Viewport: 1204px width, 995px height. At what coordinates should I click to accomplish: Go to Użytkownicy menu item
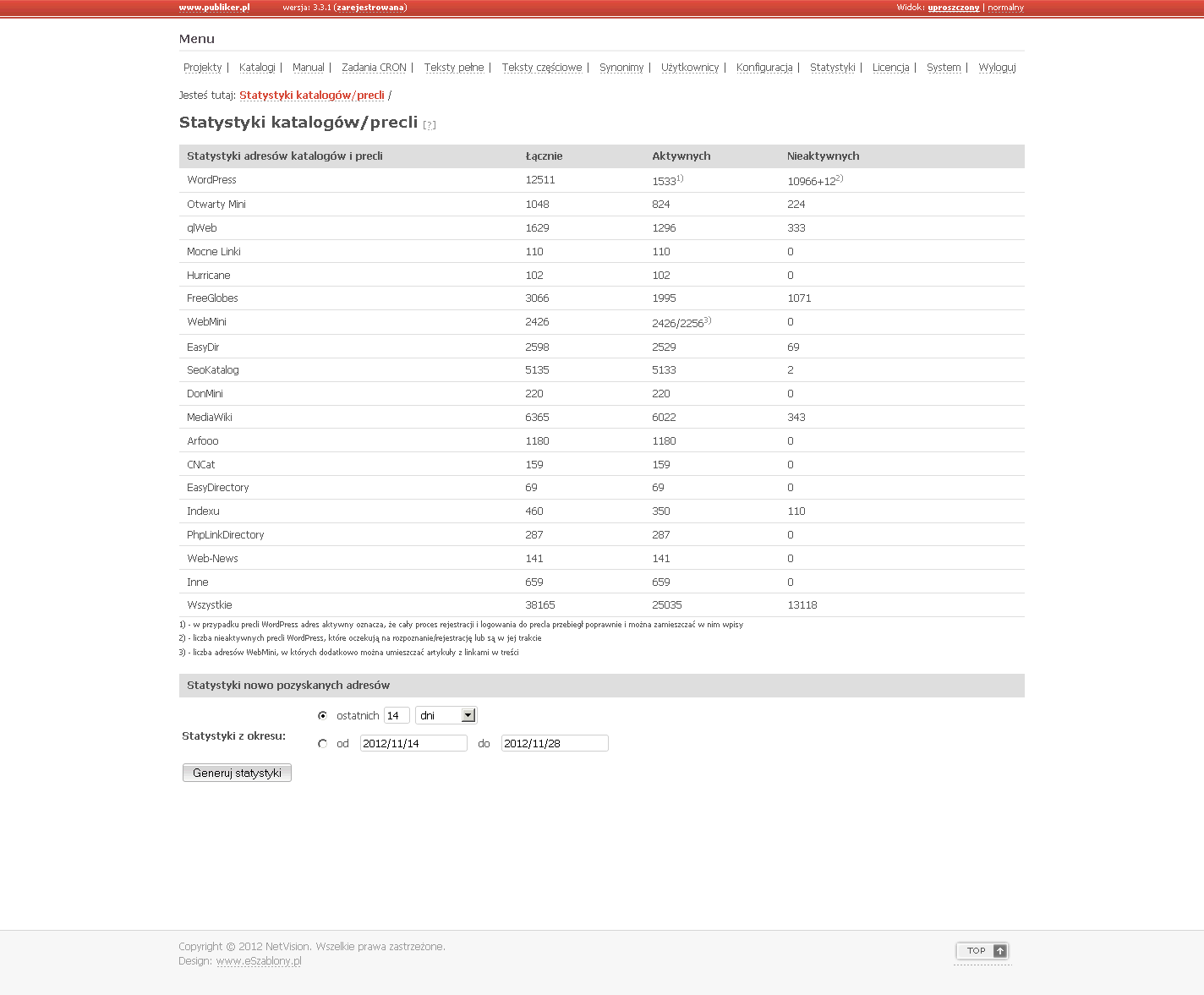tap(690, 68)
